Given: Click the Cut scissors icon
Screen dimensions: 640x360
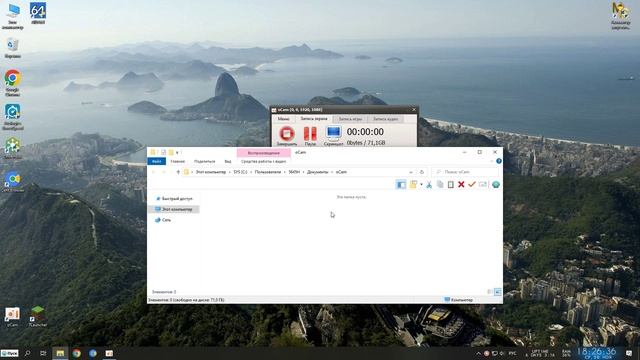Looking at the screenshot, I should (x=429, y=185).
